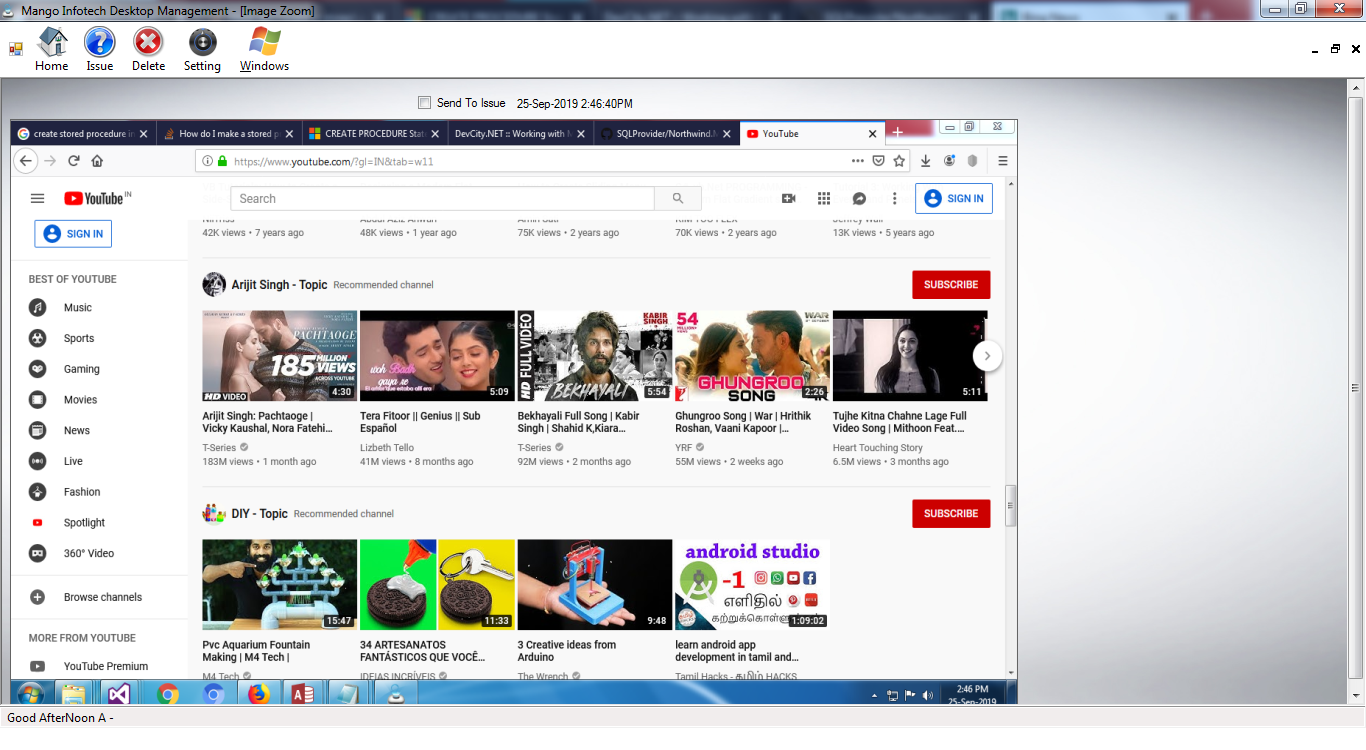This screenshot has height=750, width=1366.
Task: Open News in sidebar
Action: tap(100, 430)
